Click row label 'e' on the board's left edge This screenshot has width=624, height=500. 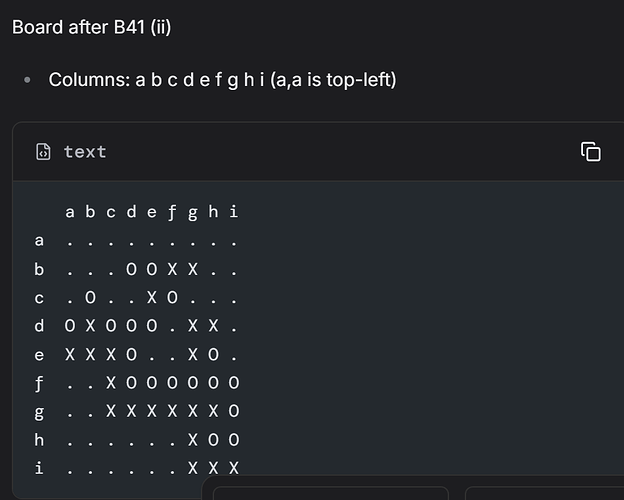coord(40,354)
